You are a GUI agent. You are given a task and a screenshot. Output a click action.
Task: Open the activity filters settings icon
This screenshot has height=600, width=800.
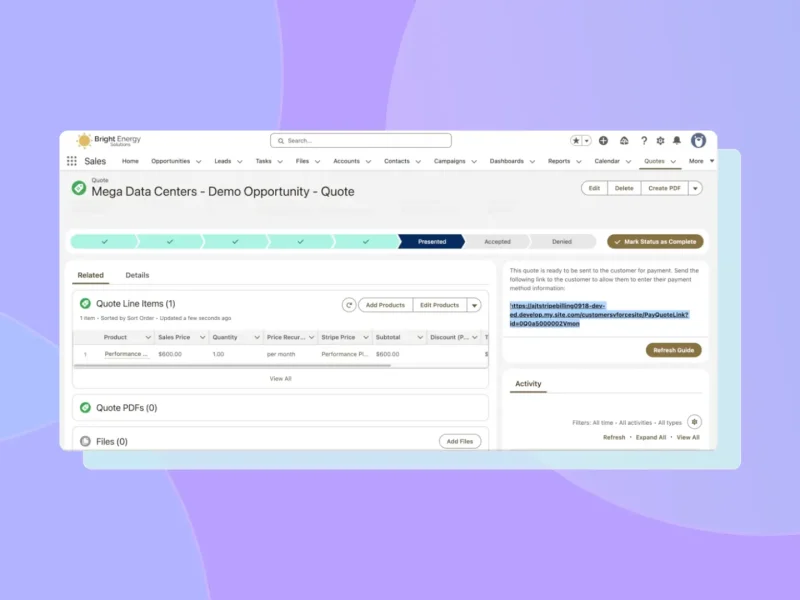pos(694,422)
